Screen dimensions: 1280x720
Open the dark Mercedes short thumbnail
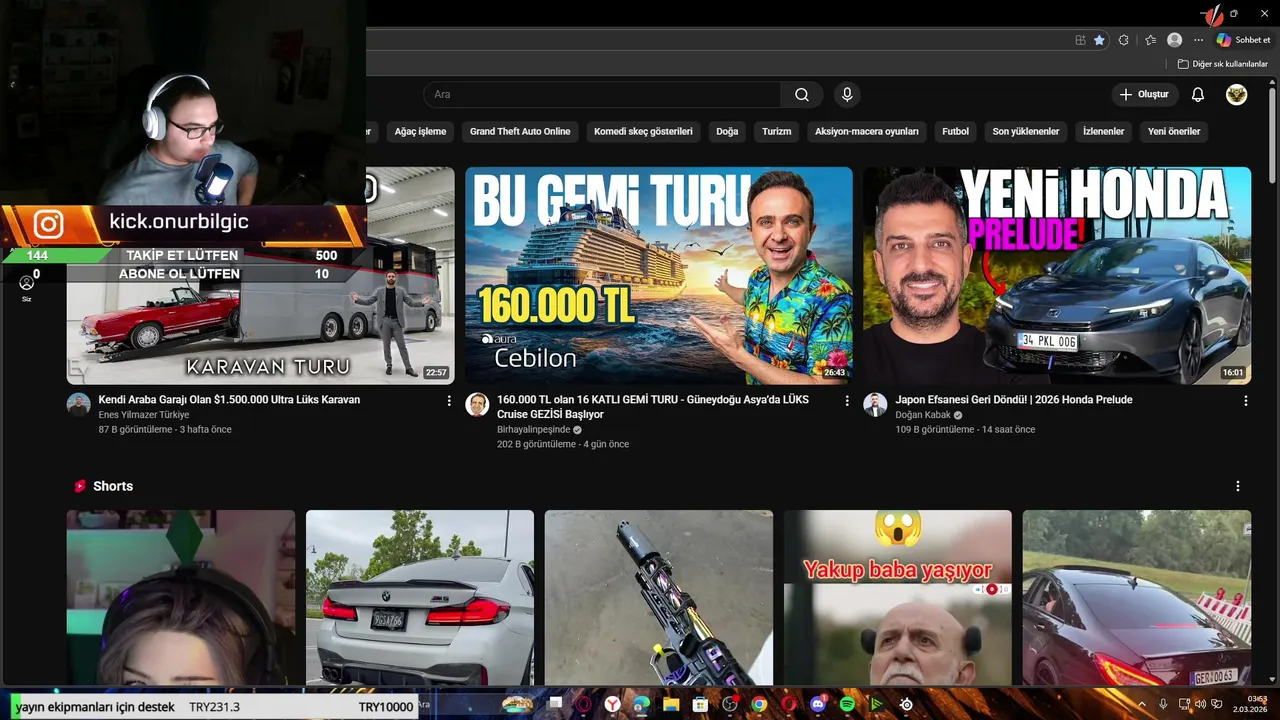click(1137, 598)
